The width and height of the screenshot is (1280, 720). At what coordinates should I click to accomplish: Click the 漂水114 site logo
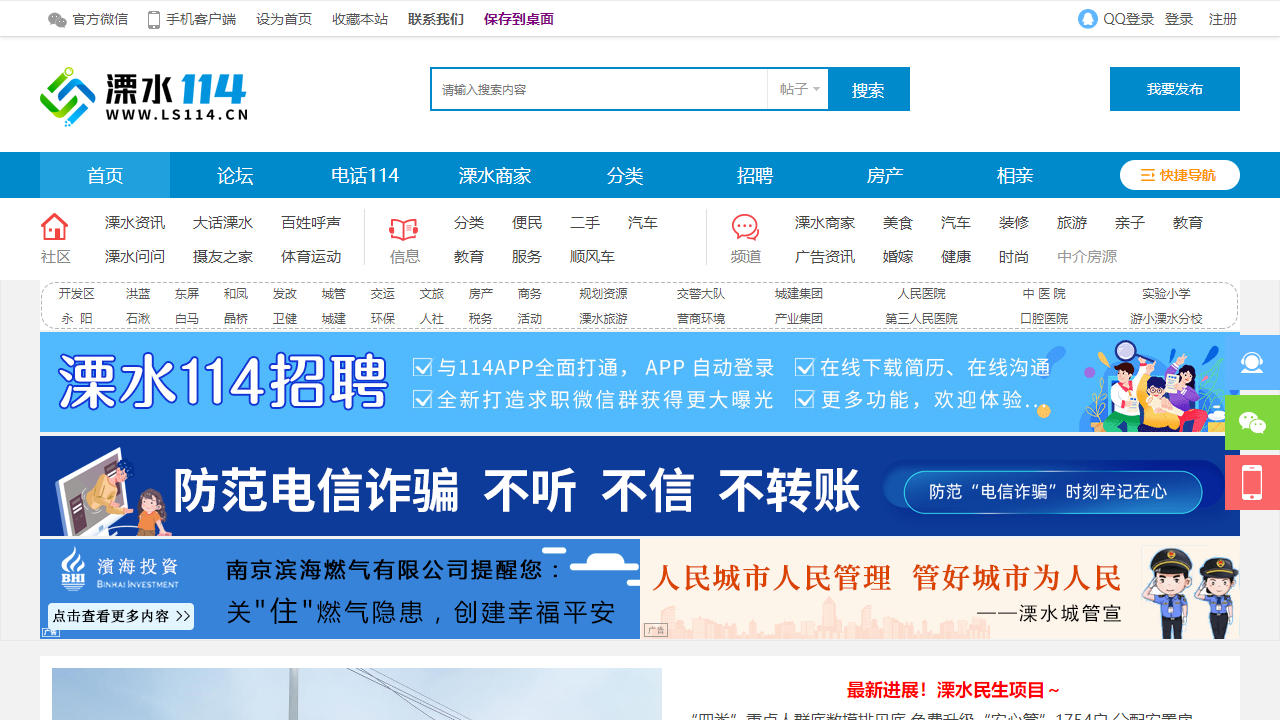tap(144, 96)
